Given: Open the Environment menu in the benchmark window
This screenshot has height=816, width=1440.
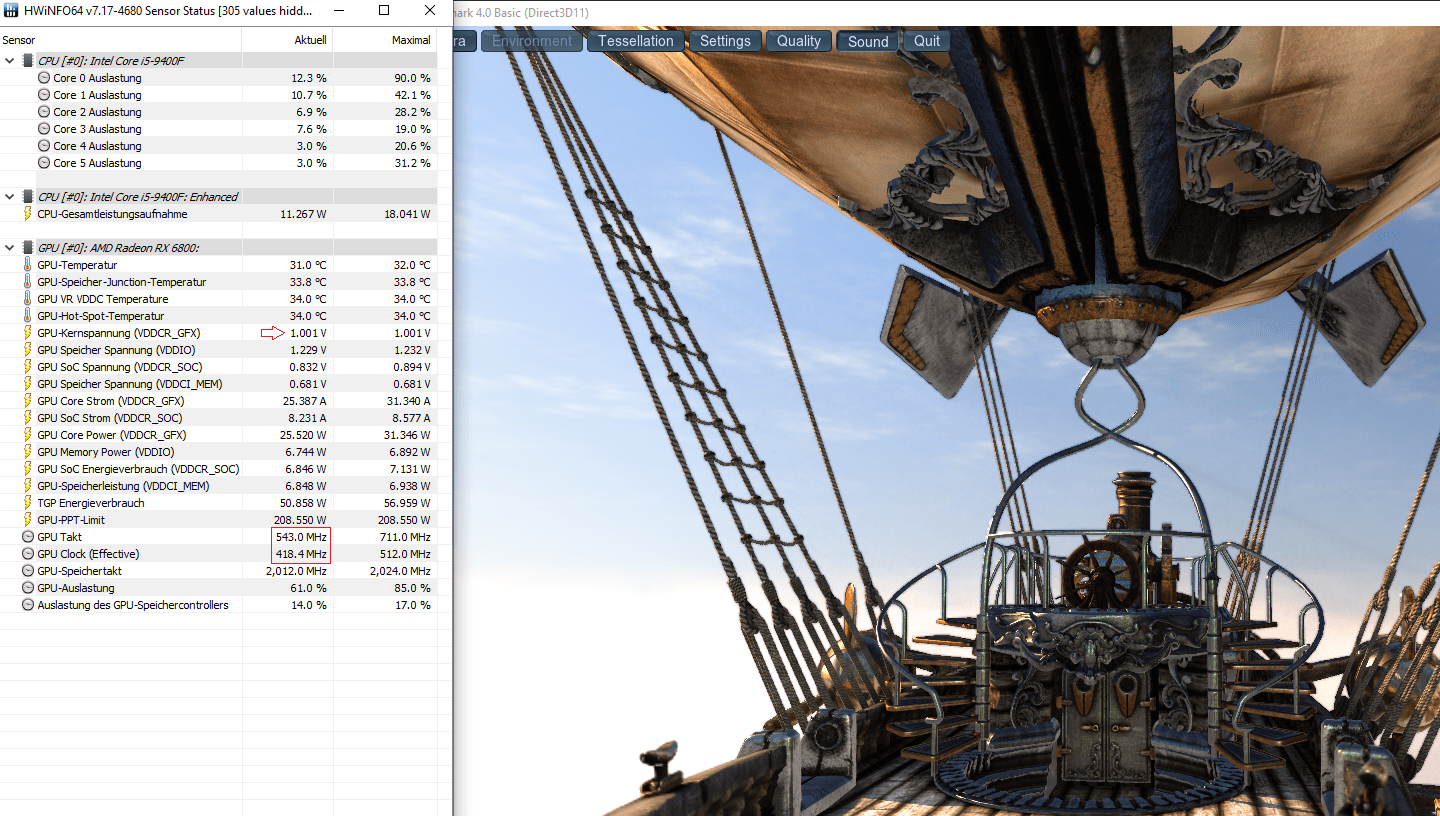Looking at the screenshot, I should [532, 41].
